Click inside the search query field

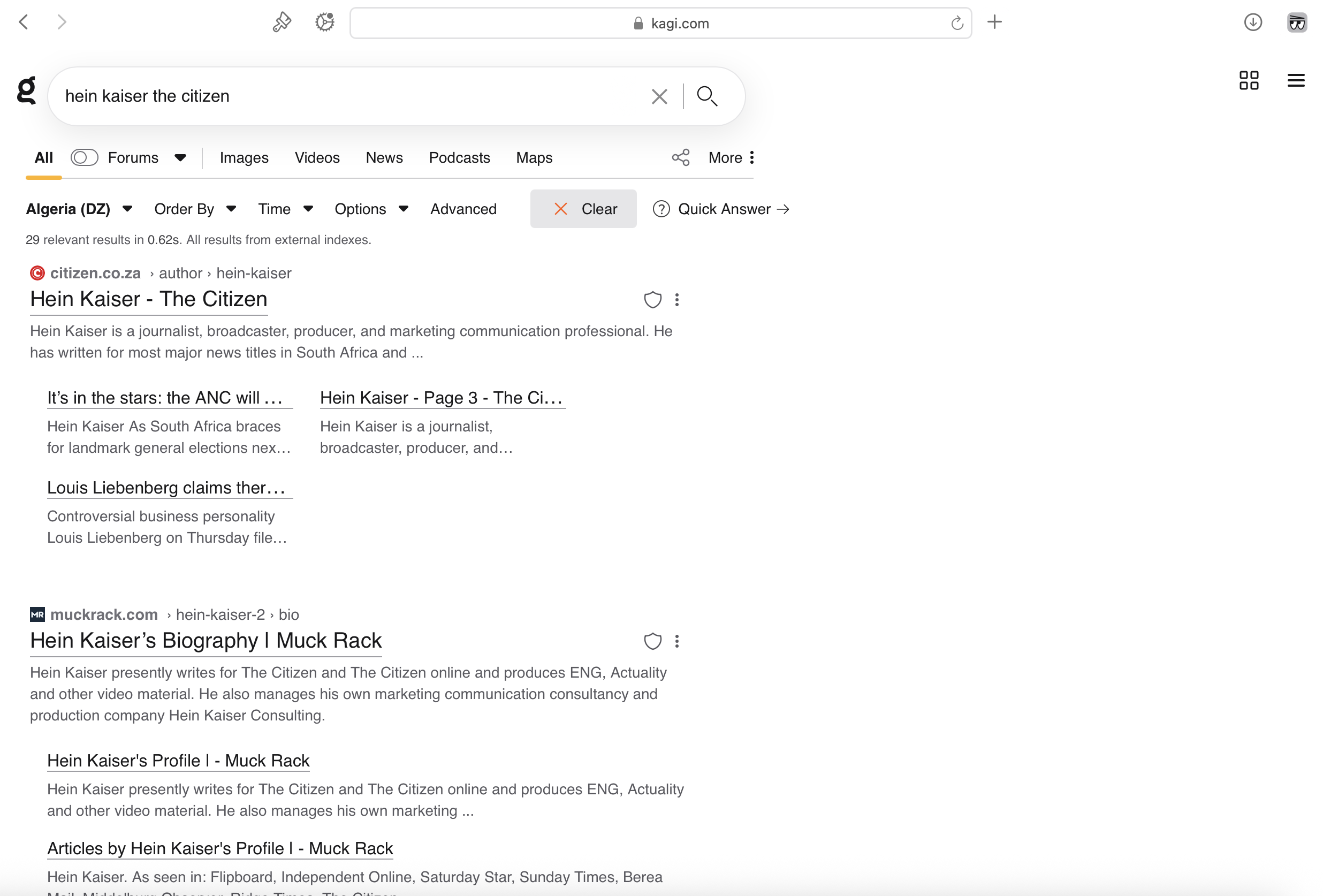pos(341,96)
